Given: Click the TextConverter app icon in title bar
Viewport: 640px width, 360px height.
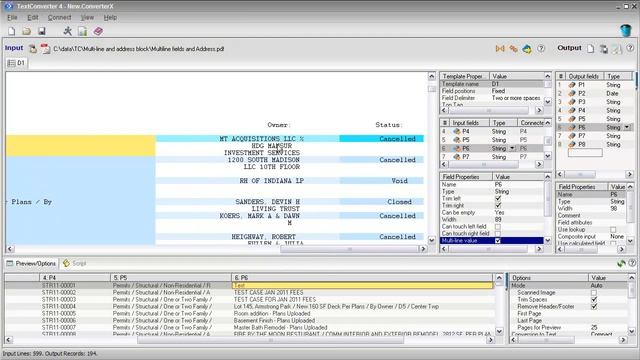Looking at the screenshot, I should tap(9, 6).
